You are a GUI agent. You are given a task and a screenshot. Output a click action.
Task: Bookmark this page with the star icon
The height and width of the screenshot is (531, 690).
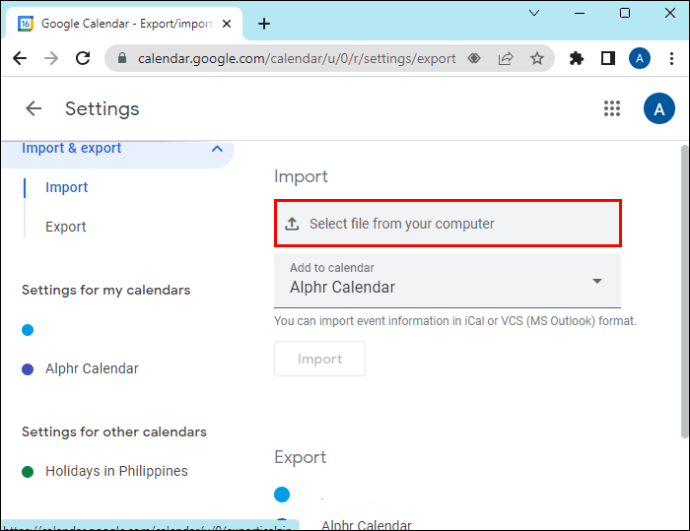click(x=536, y=58)
